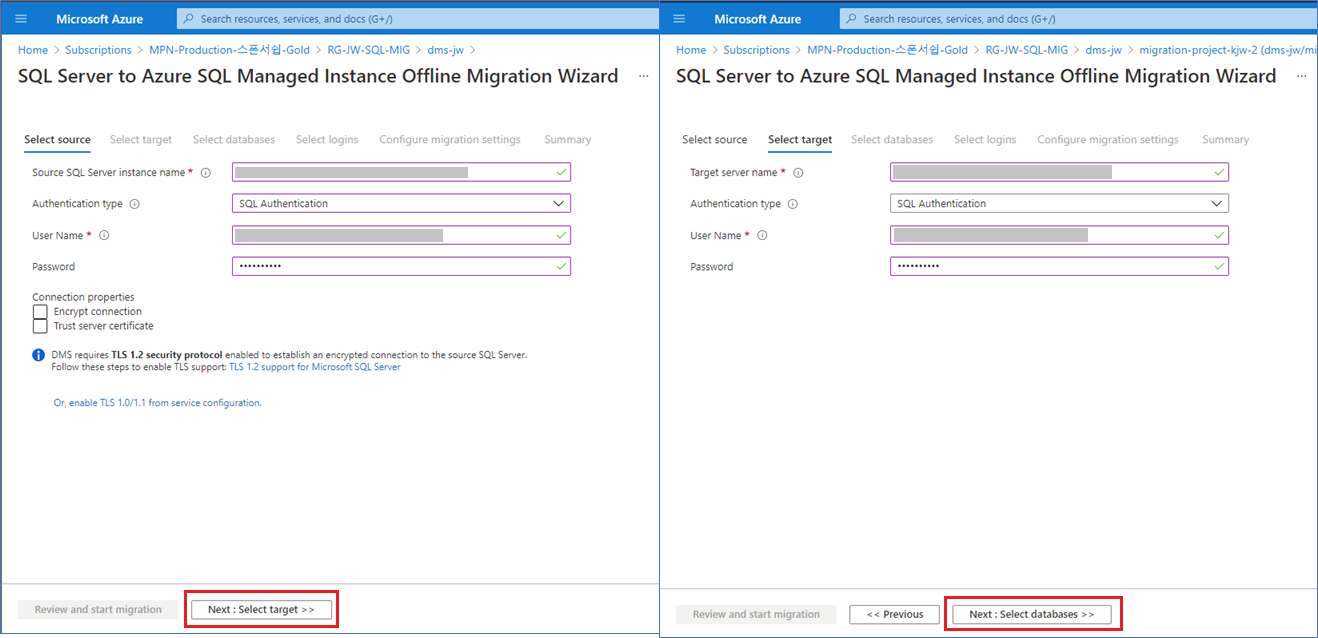The width and height of the screenshot is (1318, 638).
Task: Focus the search resources box in left window
Action: (x=418, y=19)
